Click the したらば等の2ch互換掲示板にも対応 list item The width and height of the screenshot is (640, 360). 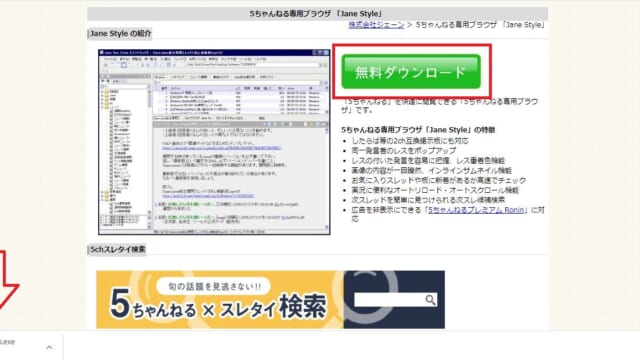[x=410, y=141]
